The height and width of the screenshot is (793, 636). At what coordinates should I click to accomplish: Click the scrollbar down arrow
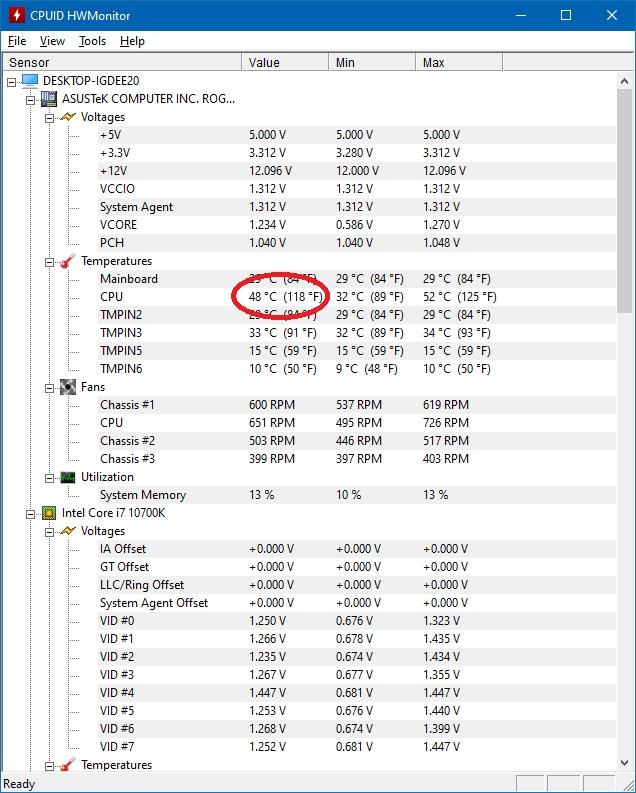click(624, 763)
